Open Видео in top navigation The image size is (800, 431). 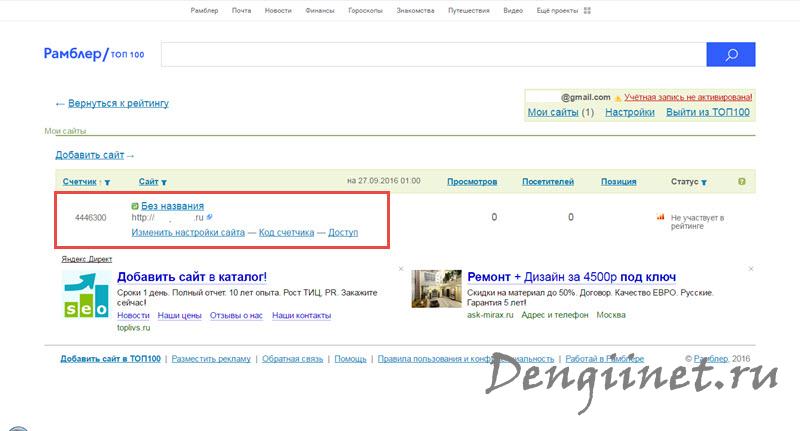(x=513, y=10)
